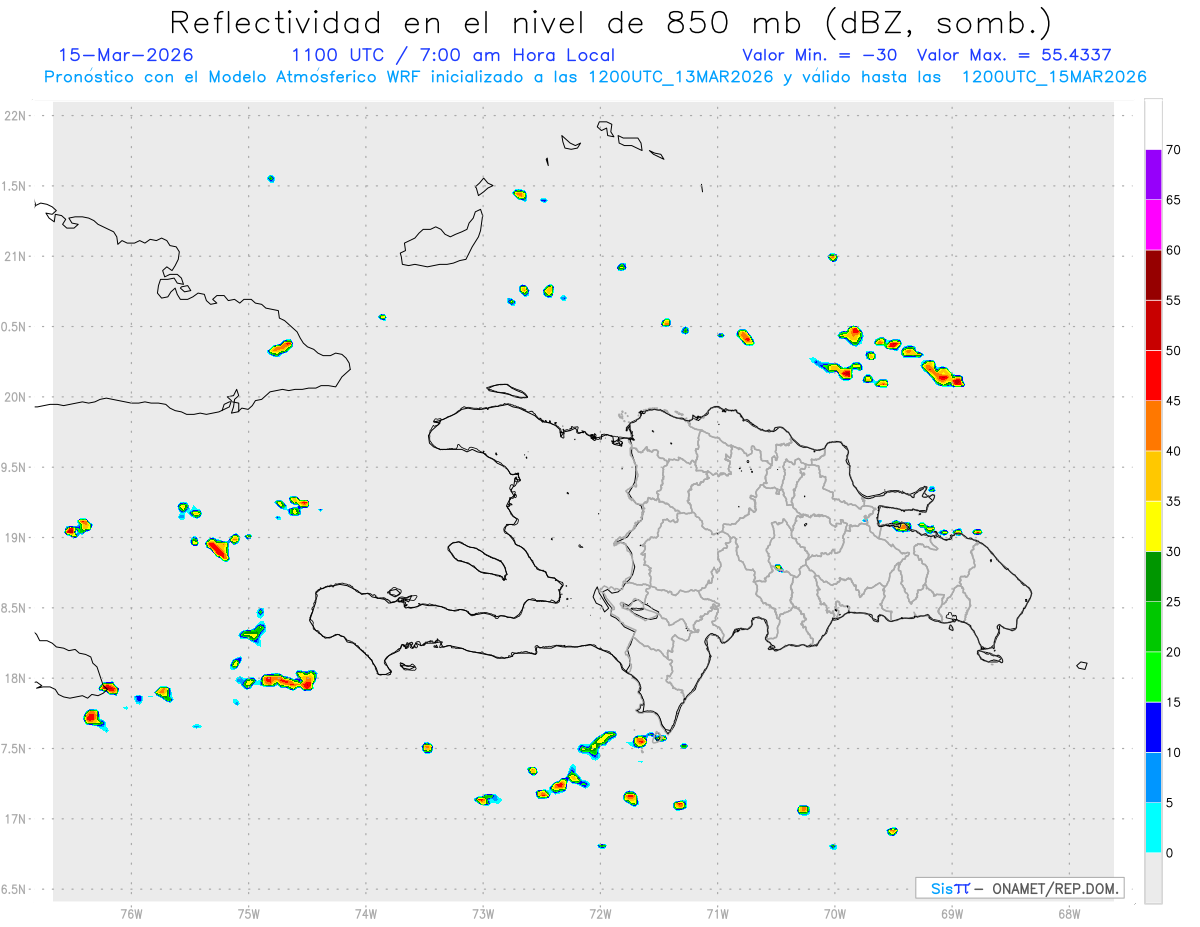
Task: Click the '1200UTC_15MAR2026' valid-until time
Action: pos(1053,77)
